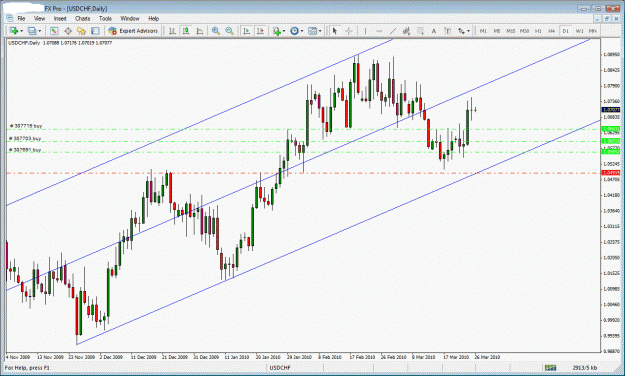Select the M1 timeframe button
Viewport: 625px width, 376px height.
tap(483, 31)
